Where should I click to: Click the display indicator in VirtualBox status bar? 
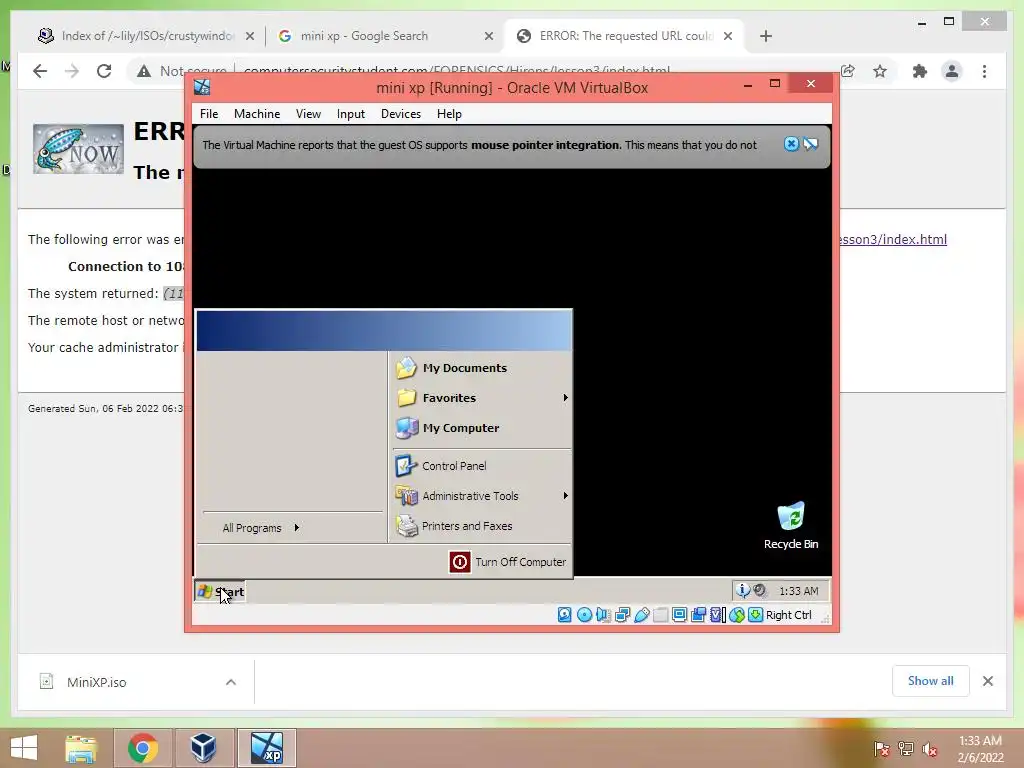pos(679,615)
